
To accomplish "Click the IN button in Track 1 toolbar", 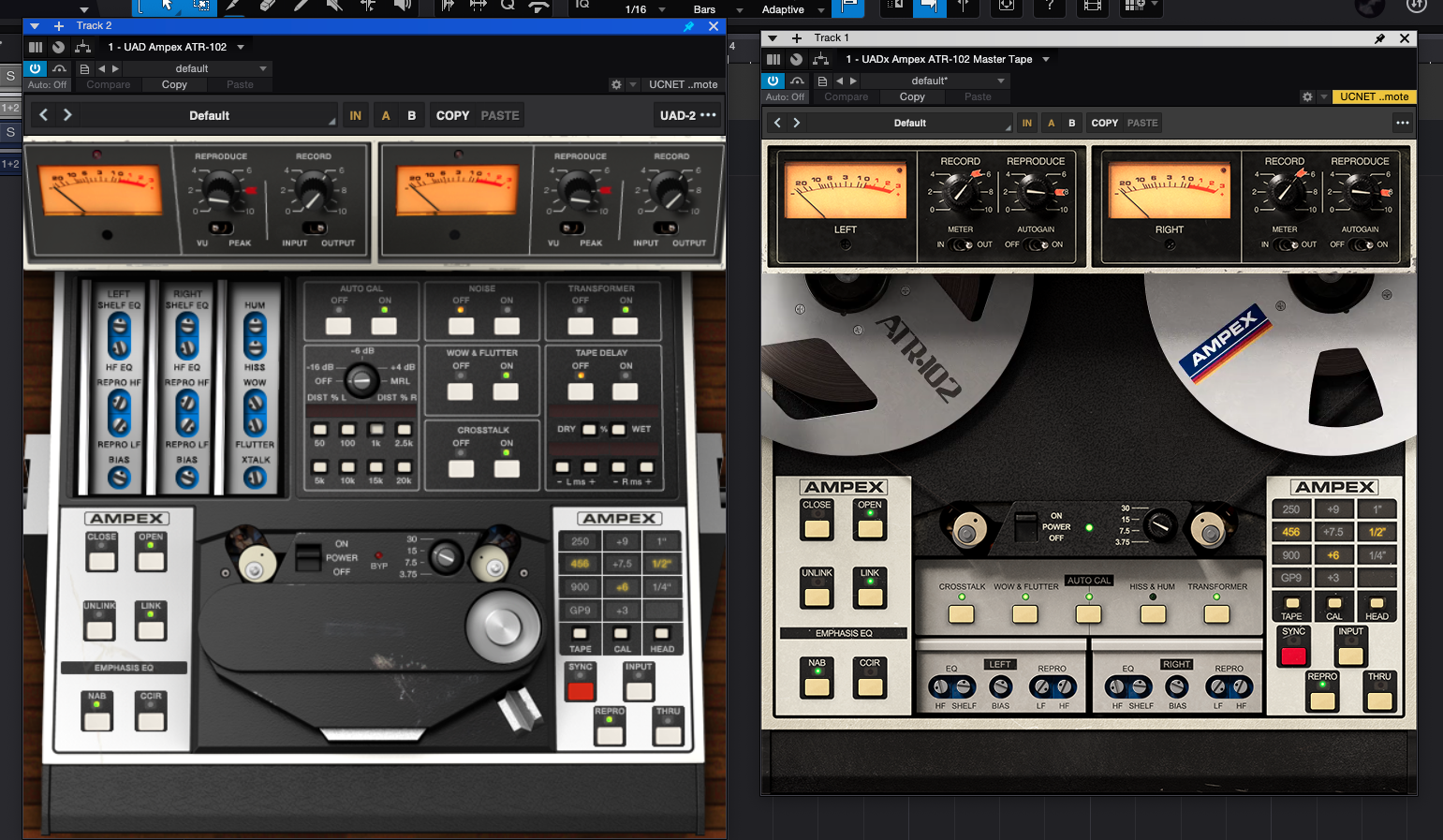I will coord(1027,123).
